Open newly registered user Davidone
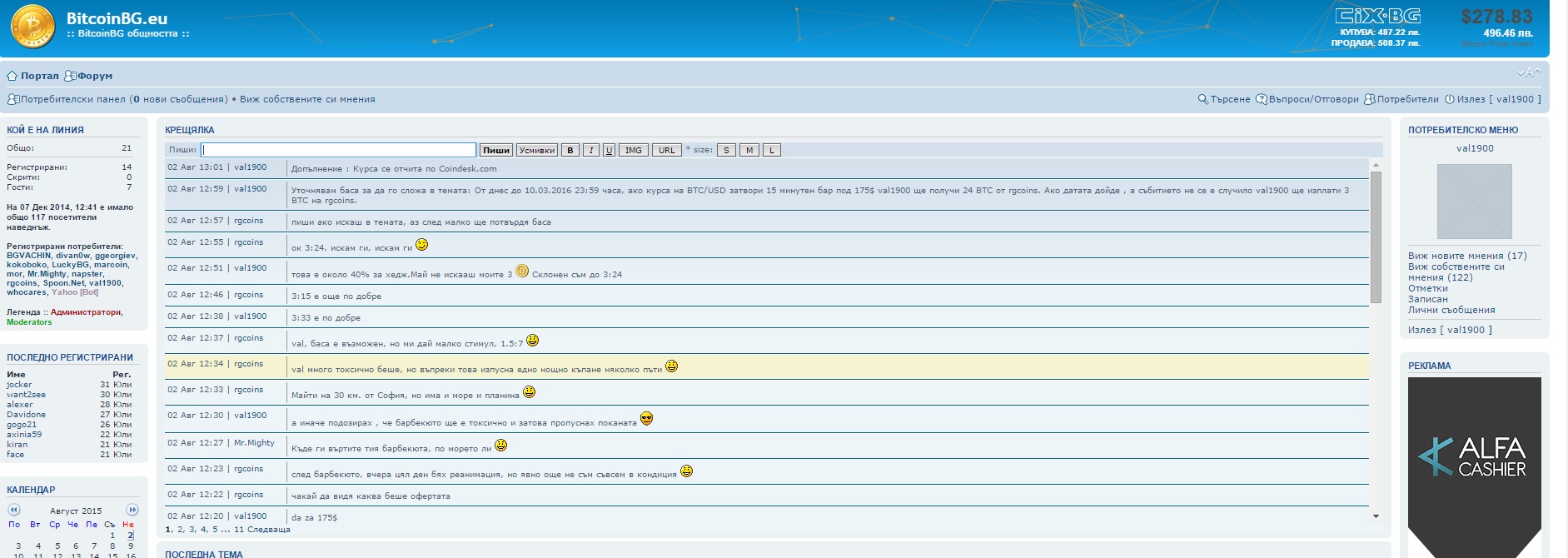The image size is (1568, 558). (x=26, y=415)
